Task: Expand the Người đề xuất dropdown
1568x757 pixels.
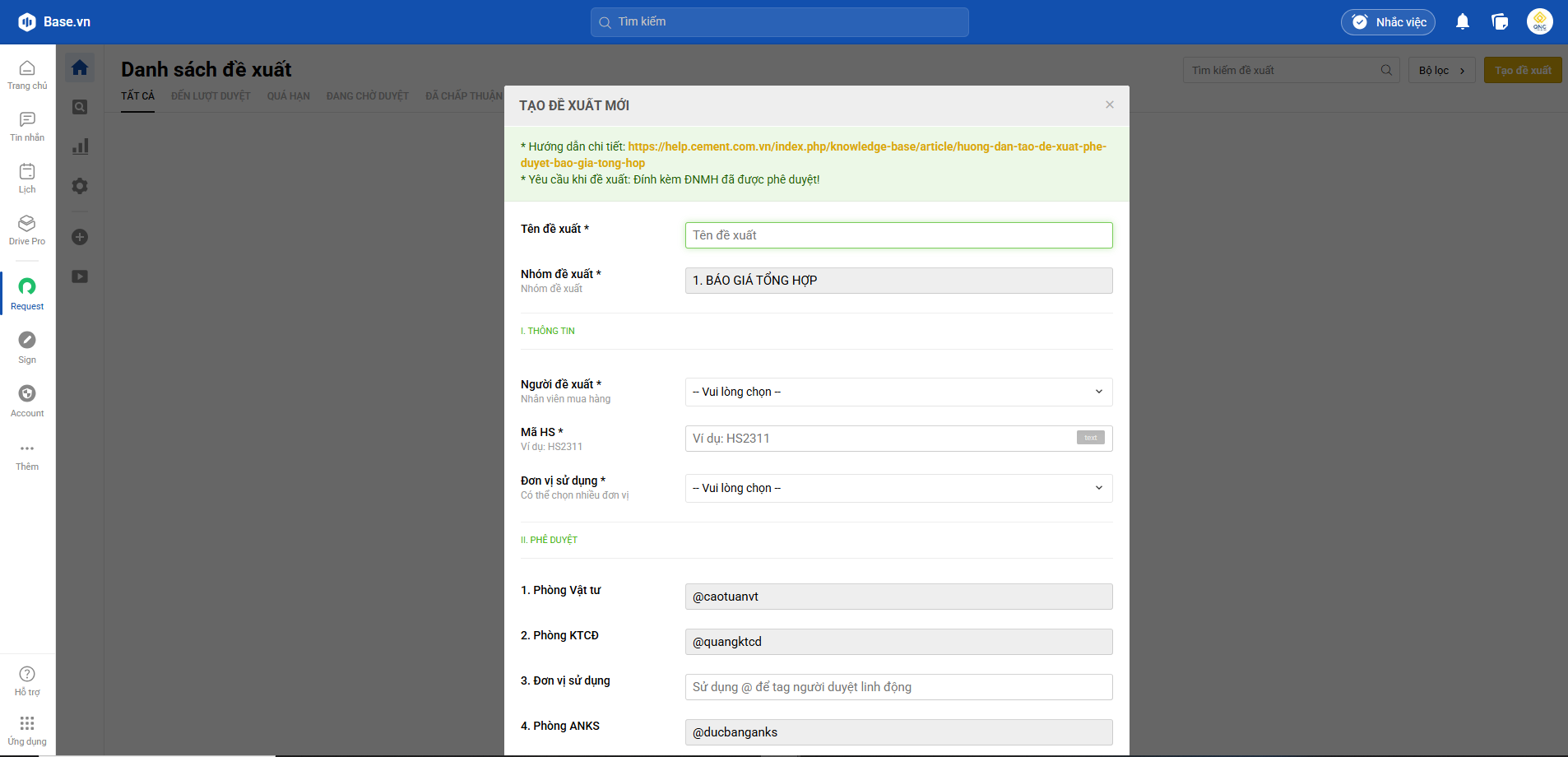Action: [898, 392]
